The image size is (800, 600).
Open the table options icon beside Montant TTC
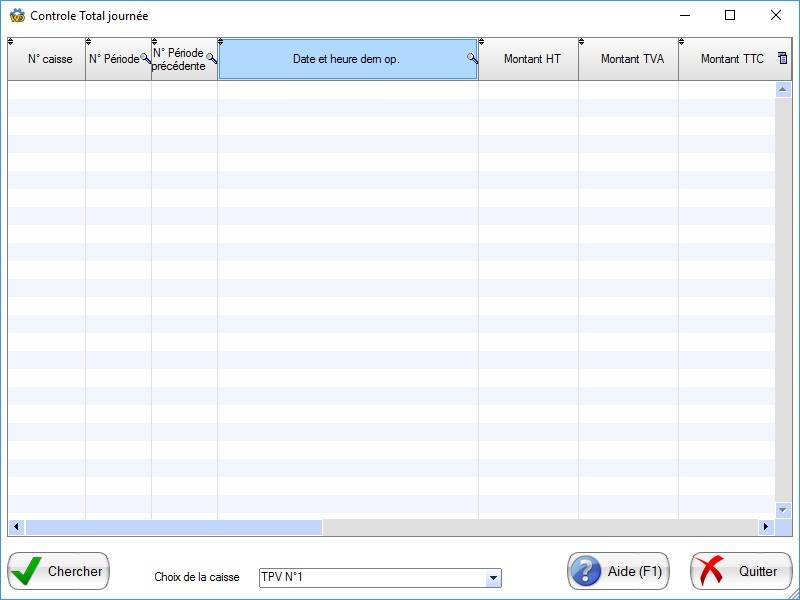(783, 59)
